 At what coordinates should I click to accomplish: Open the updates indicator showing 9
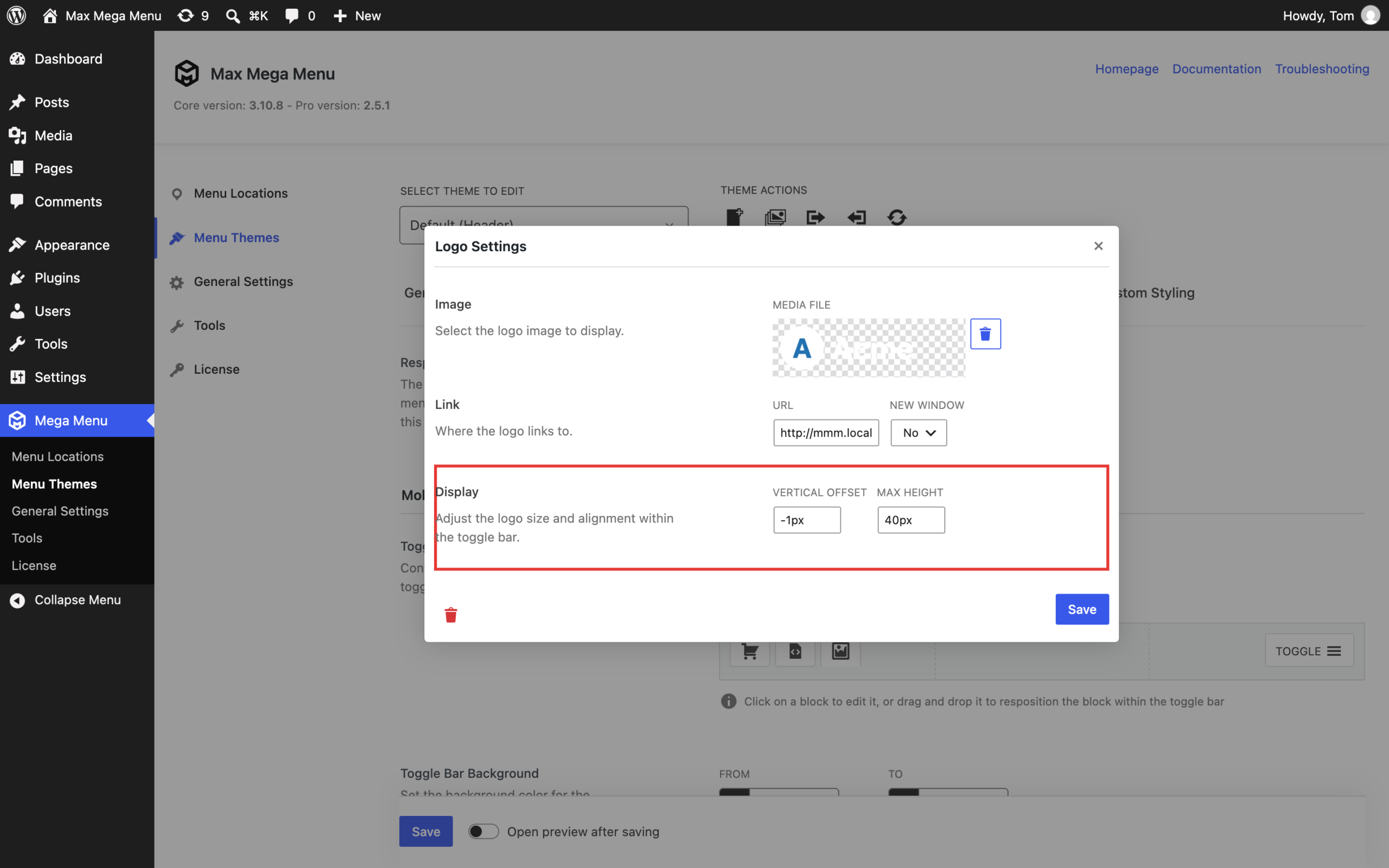pyautogui.click(x=193, y=16)
